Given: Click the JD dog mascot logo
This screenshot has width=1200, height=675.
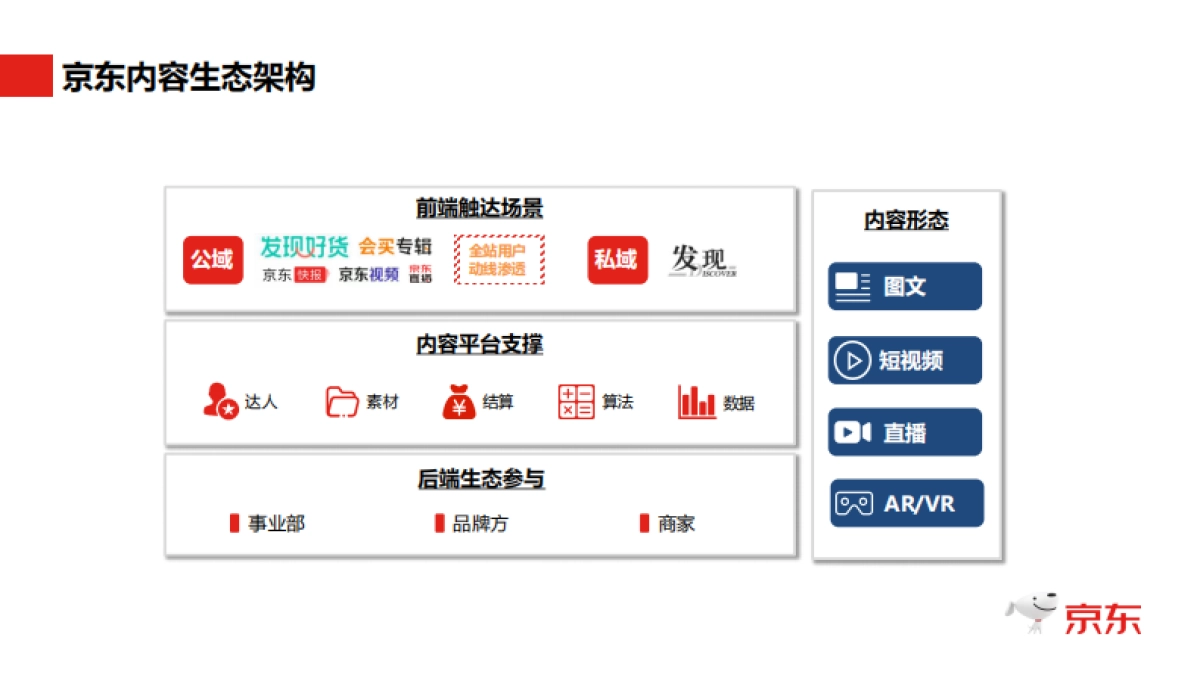Looking at the screenshot, I should pyautogui.click(x=1034, y=612).
